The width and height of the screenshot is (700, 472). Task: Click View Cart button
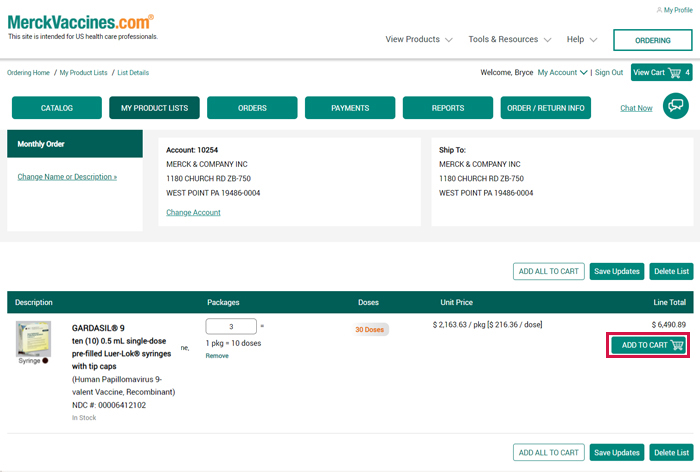pos(661,72)
